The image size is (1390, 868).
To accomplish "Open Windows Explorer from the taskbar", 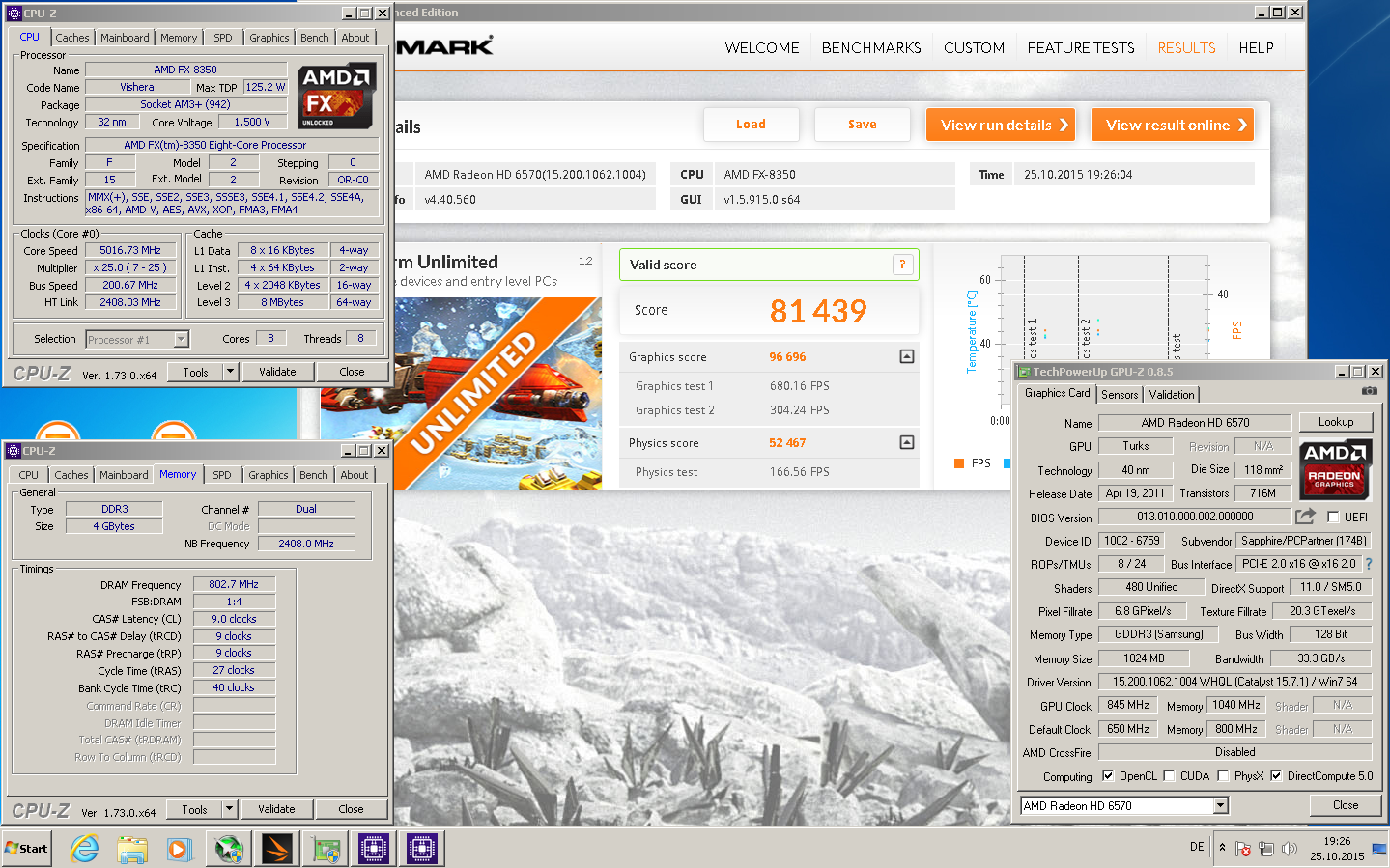I will coord(132,849).
